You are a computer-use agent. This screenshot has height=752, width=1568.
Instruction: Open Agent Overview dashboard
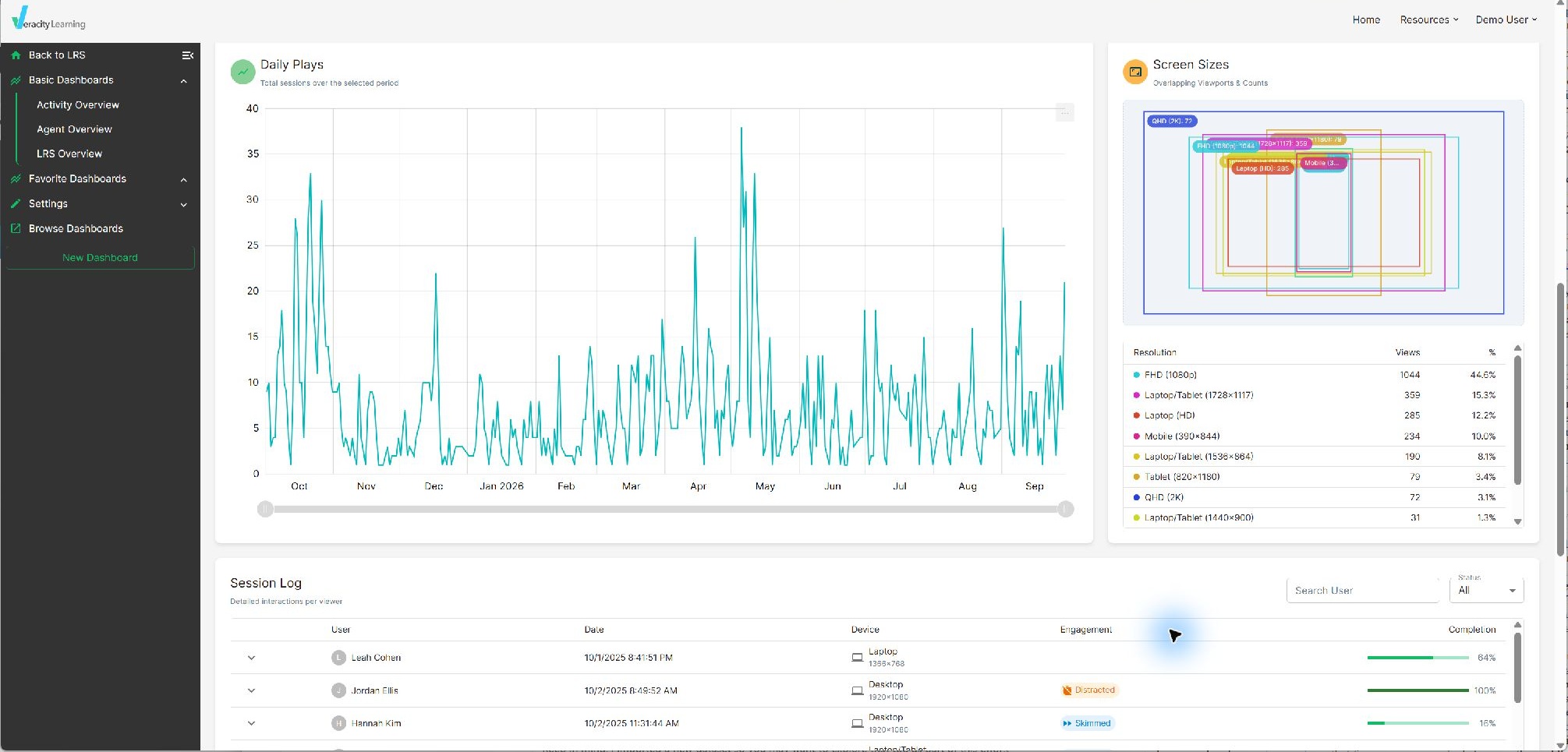(x=74, y=129)
